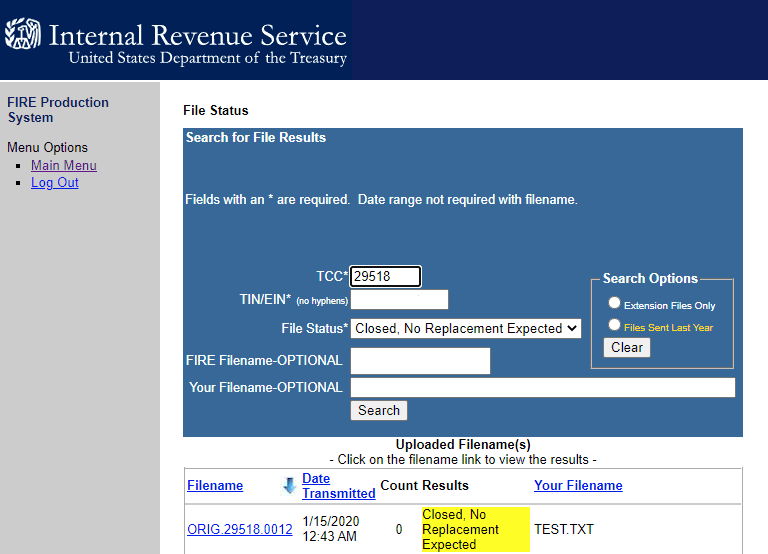Sort by Date Transmitted column header
Image resolution: width=768 pixels, height=554 pixels.
(x=338, y=486)
